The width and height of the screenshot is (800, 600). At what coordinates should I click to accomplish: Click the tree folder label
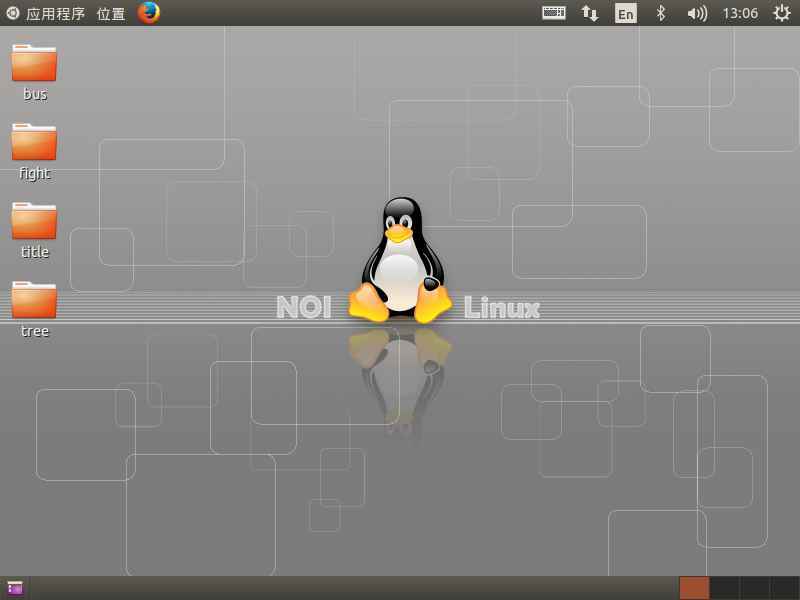point(35,331)
